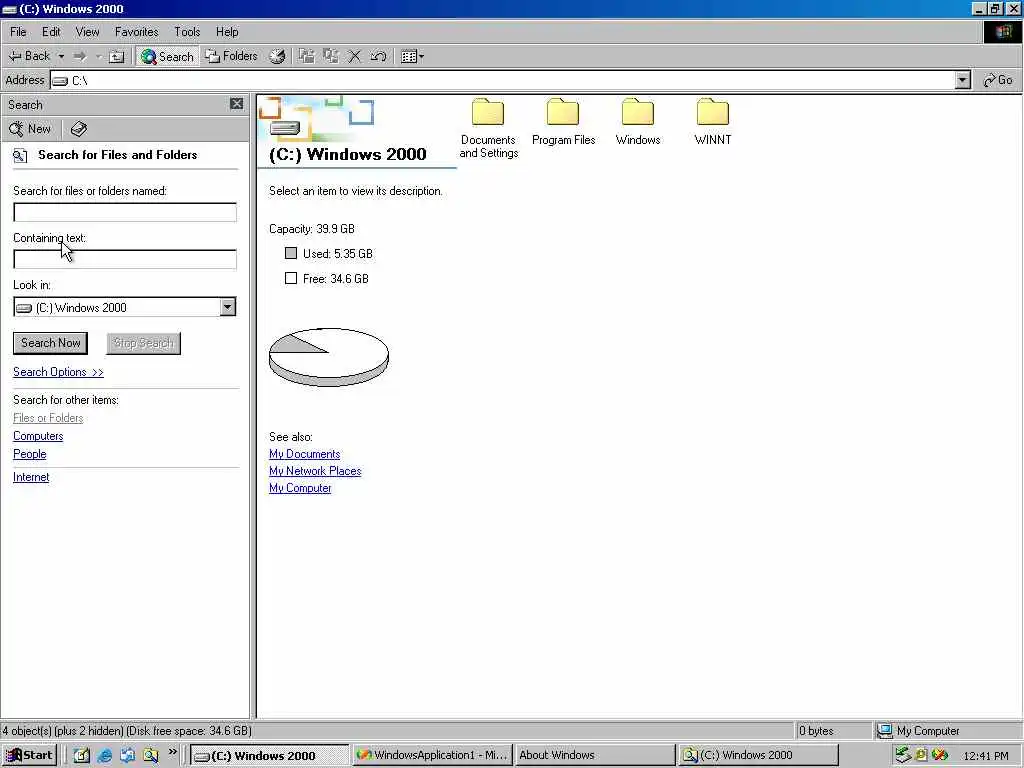1024x768 pixels.
Task: Click the Address bar field showing C:\
Action: (x=503, y=80)
